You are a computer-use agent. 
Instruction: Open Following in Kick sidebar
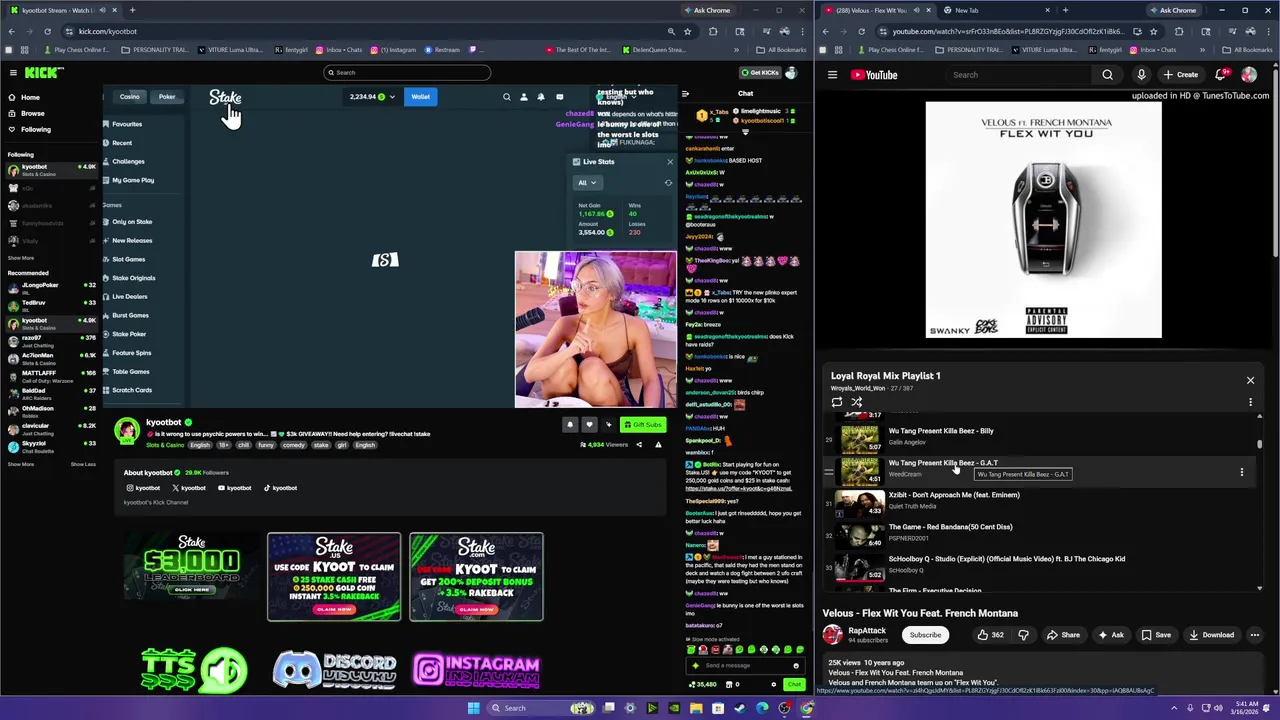click(x=29, y=129)
